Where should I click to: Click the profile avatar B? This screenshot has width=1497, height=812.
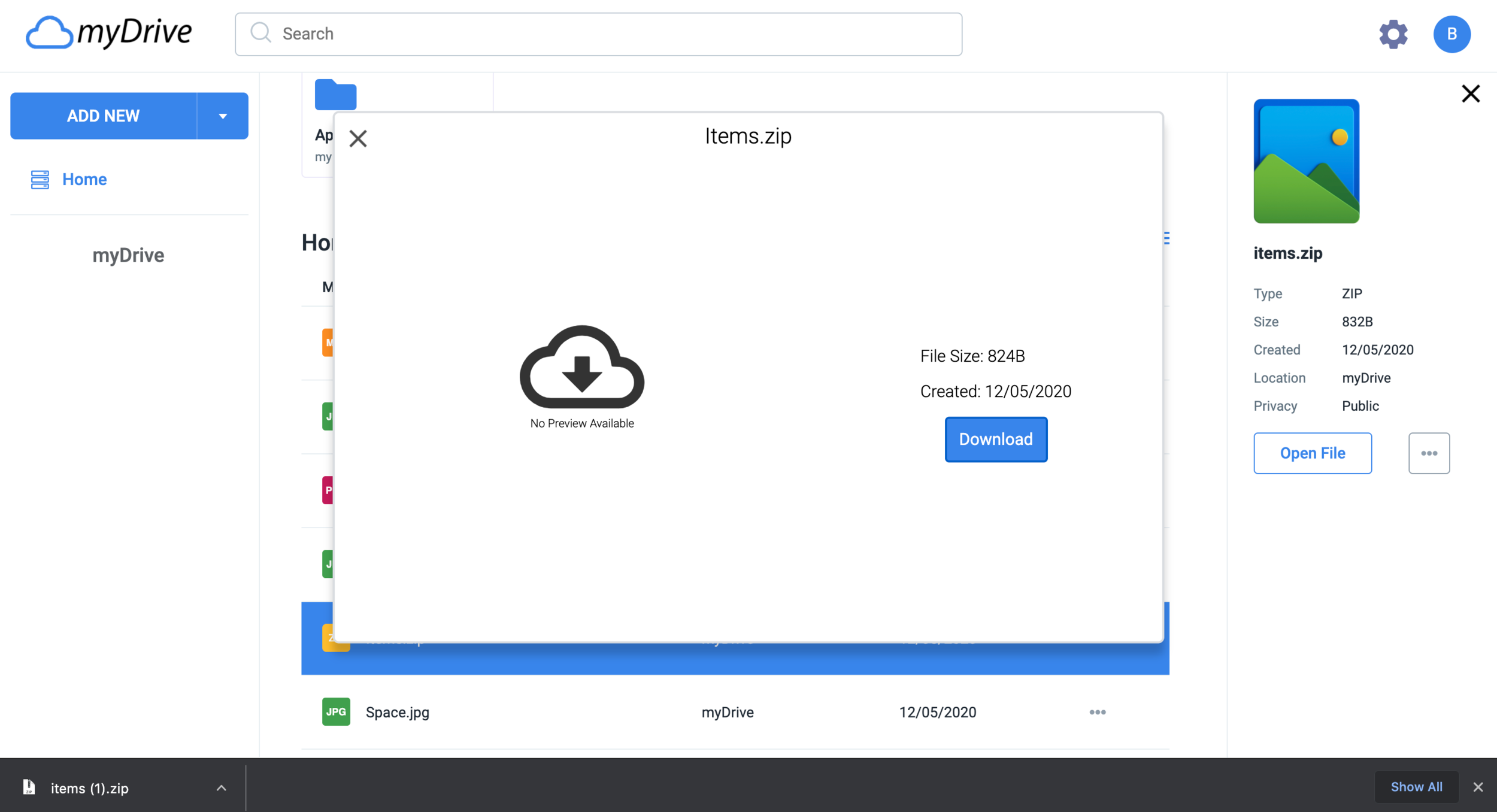pos(1451,34)
